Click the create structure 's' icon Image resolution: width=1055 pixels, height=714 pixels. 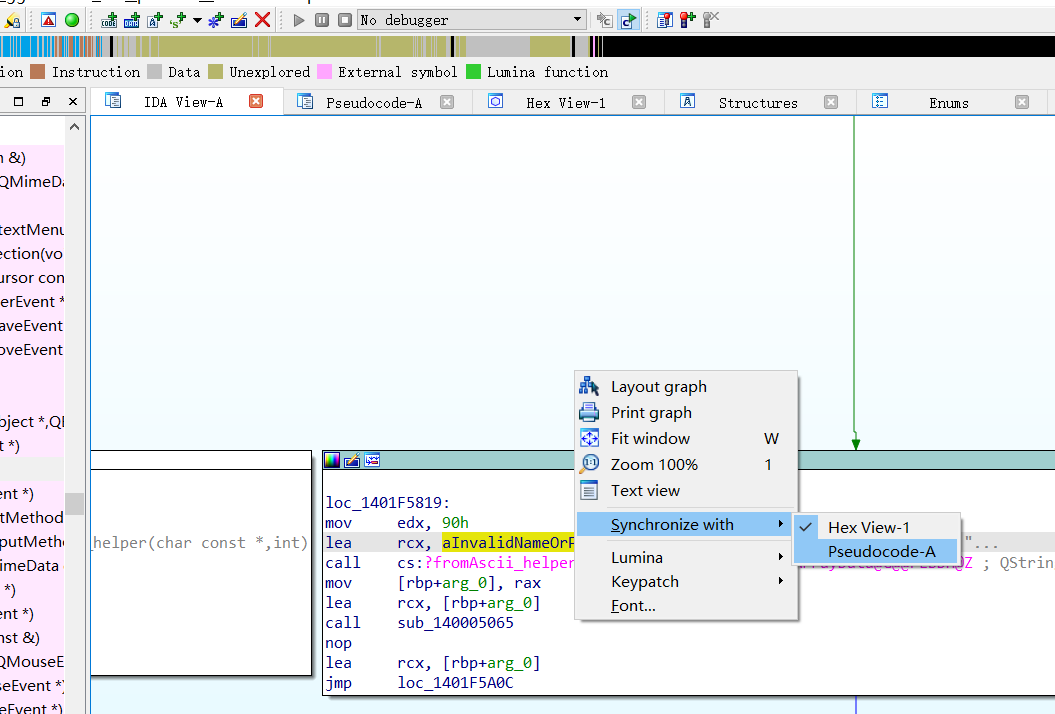pyautogui.click(x=178, y=20)
